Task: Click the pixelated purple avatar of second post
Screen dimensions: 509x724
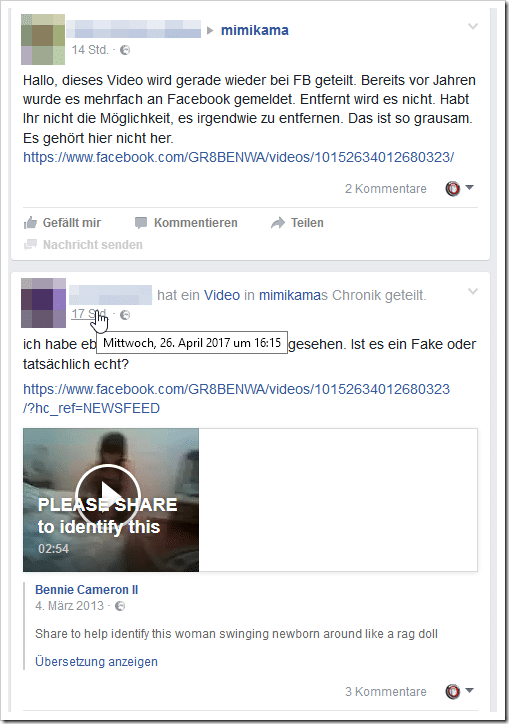Action: tap(43, 303)
